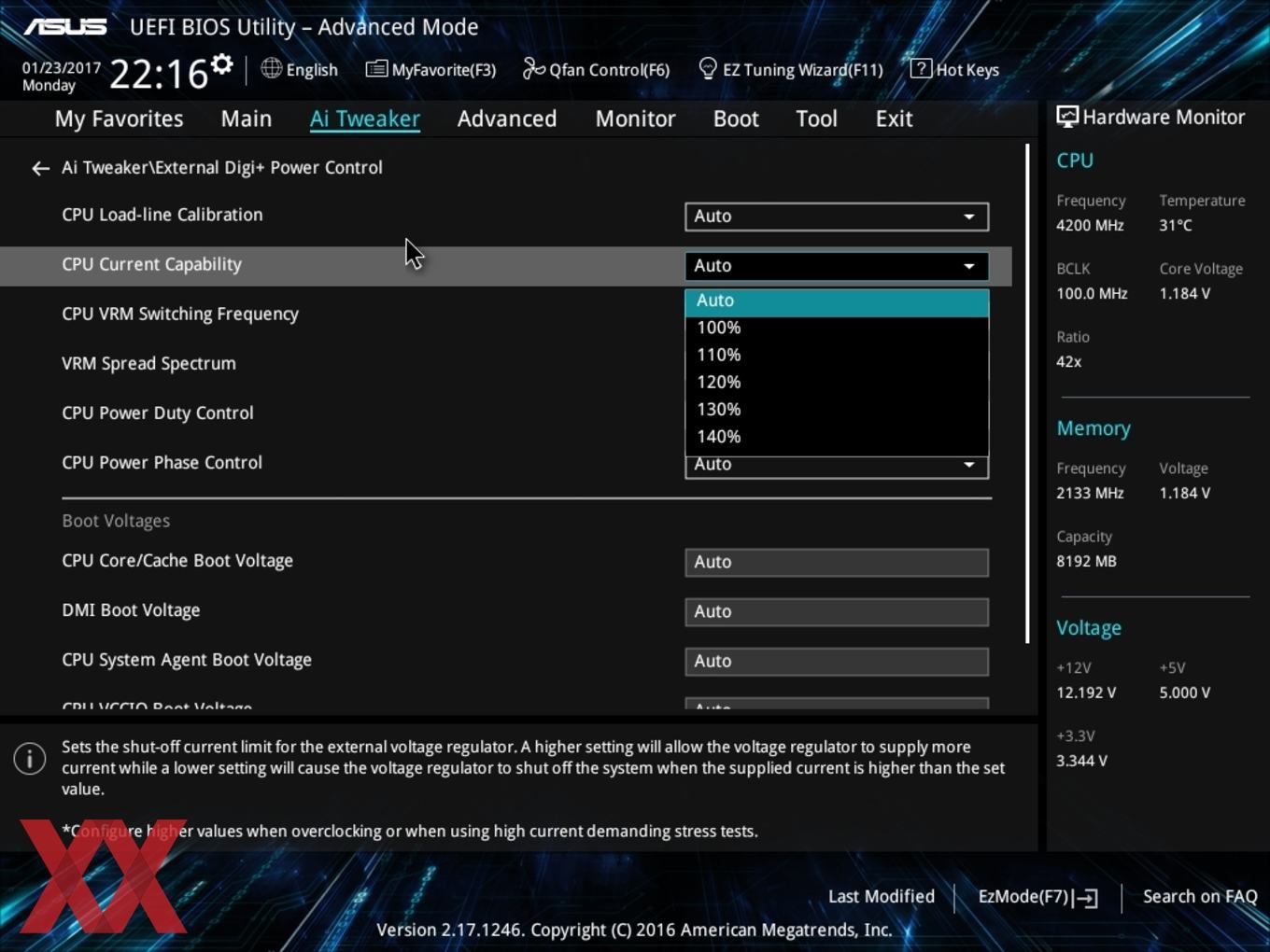Click the settings list vertical scrollbar
Image resolution: width=1270 pixels, height=952 pixels.
click(1027, 392)
